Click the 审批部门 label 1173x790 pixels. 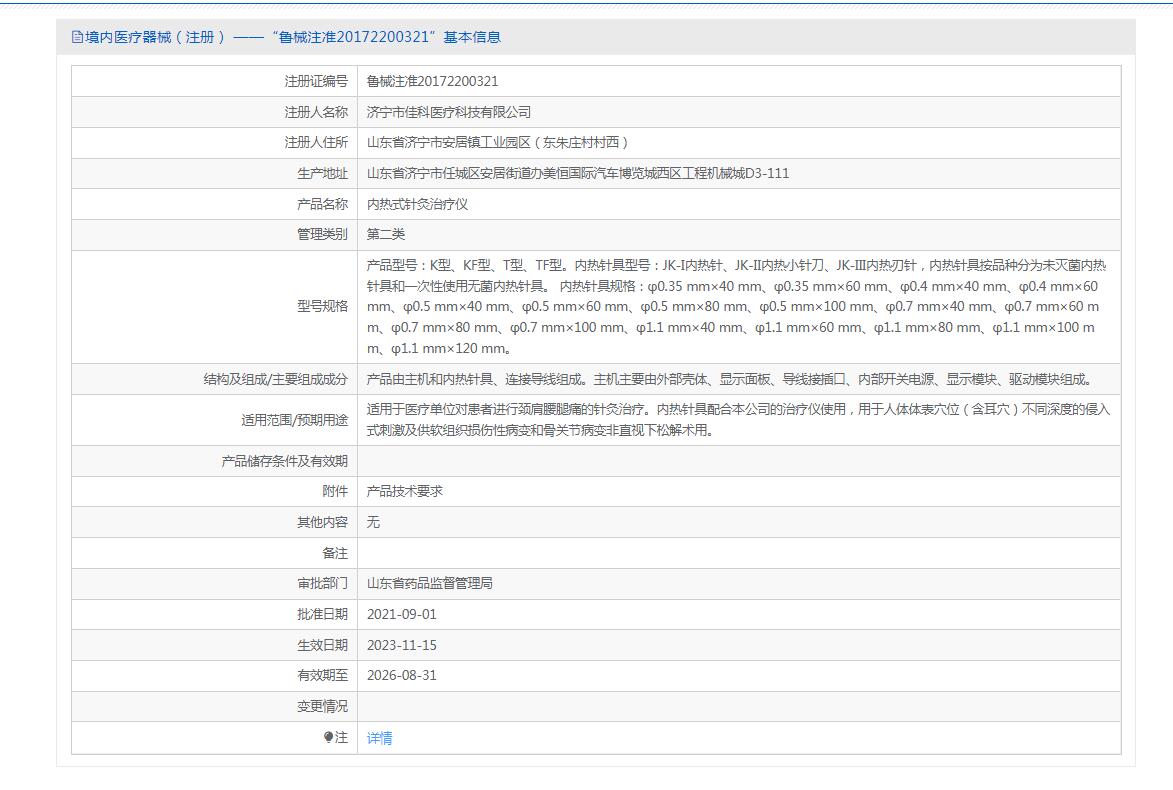322,583
